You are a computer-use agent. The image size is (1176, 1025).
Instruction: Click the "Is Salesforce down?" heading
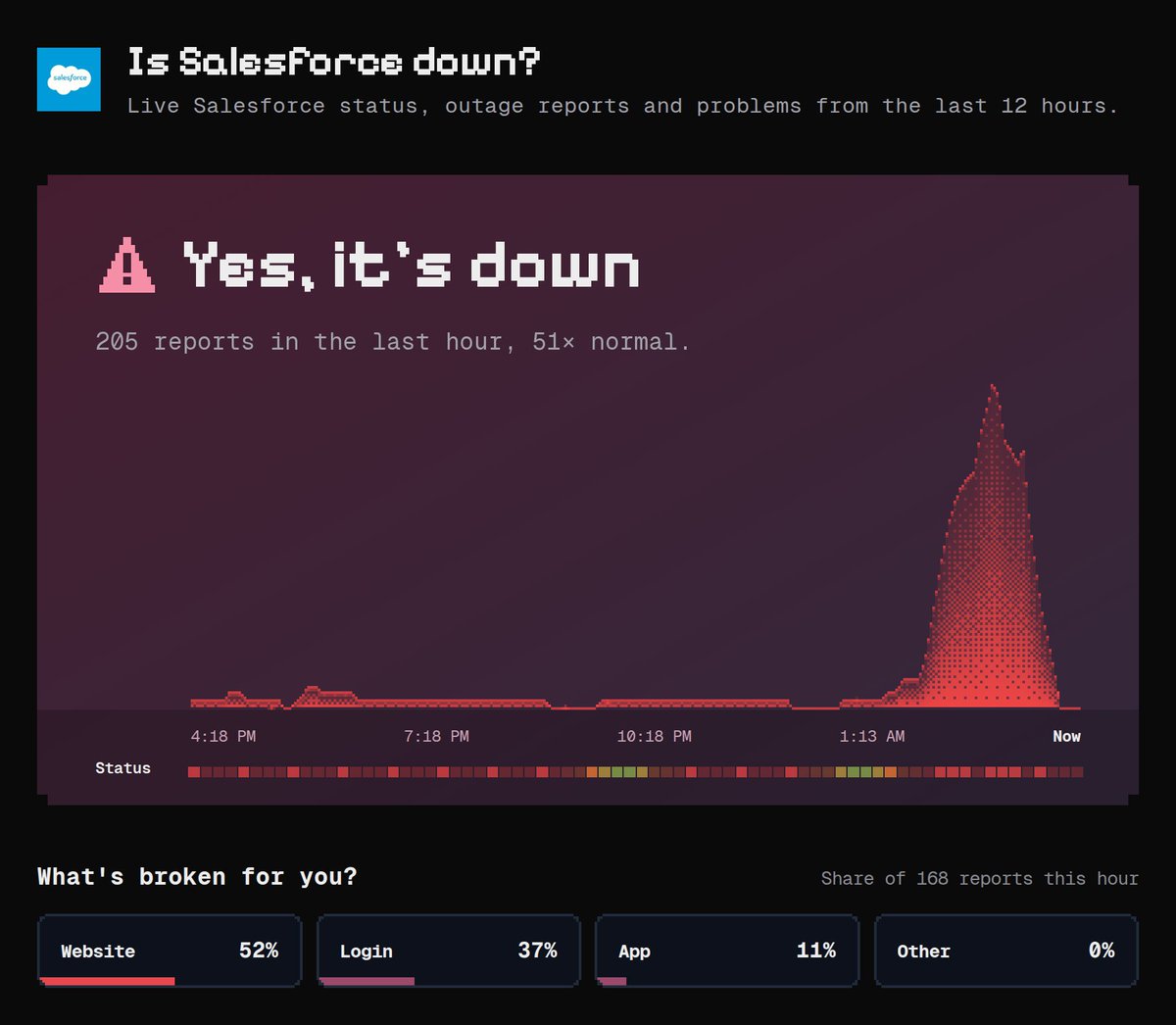point(334,63)
